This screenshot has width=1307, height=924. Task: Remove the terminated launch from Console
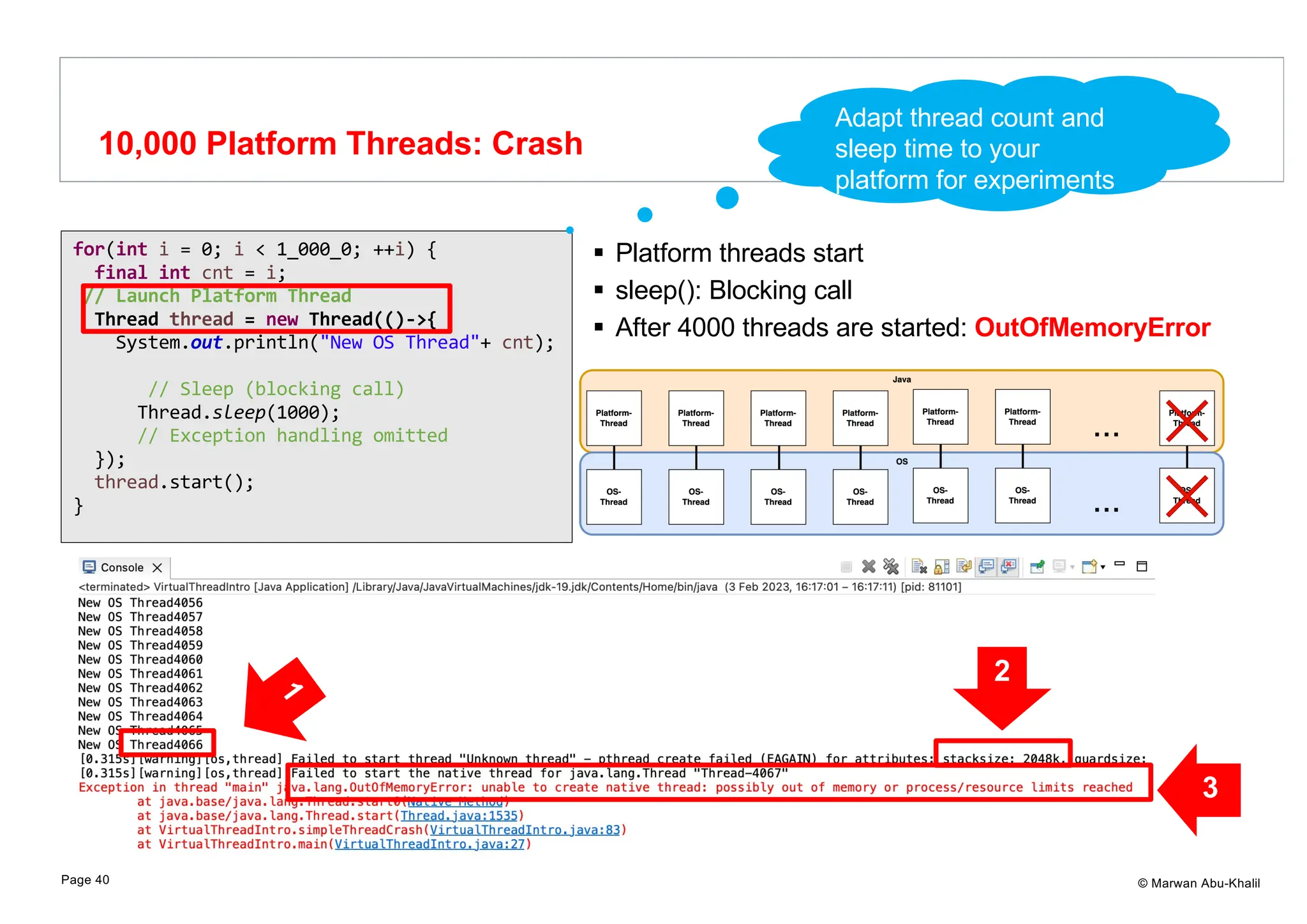click(869, 567)
